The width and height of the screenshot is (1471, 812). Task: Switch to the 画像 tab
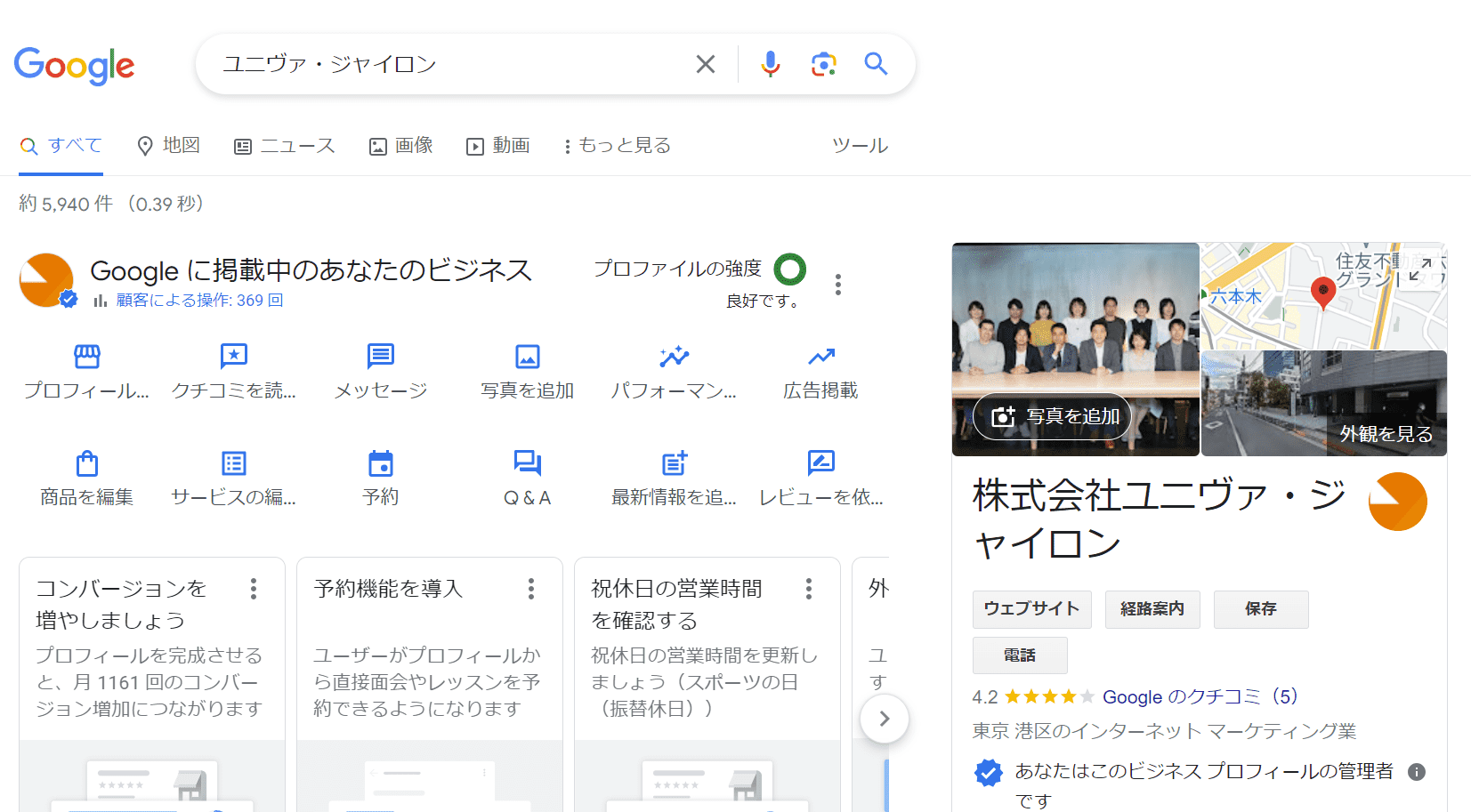[x=401, y=145]
